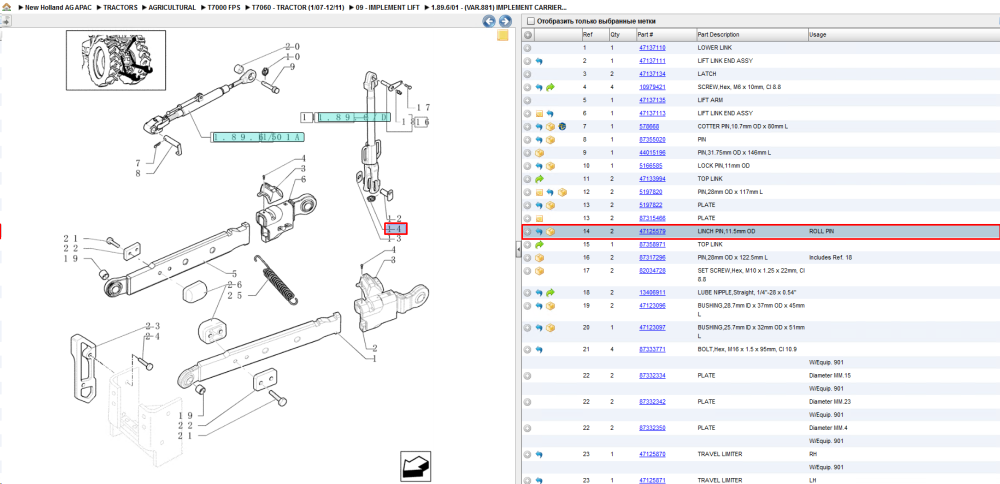Click blue arrow for part 47125870
Image resolution: width=1000 pixels, height=484 pixels.
pos(539,454)
